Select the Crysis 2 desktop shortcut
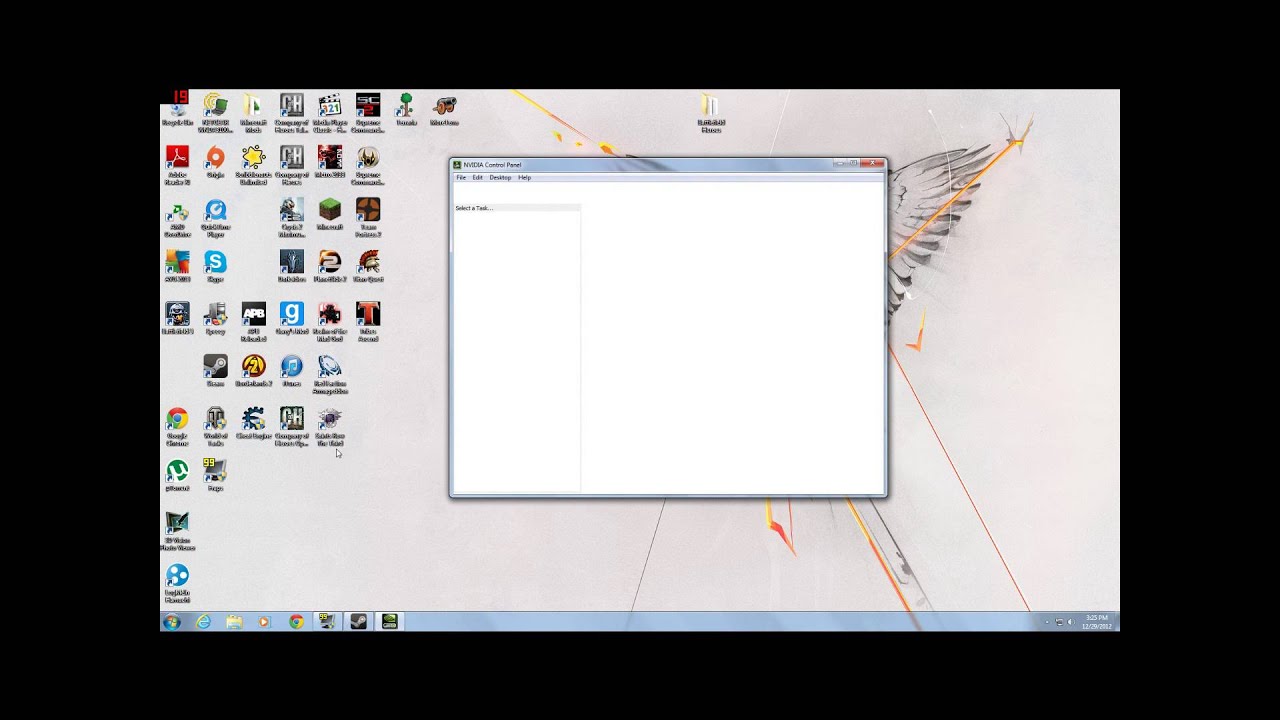Screen dimensions: 1280x720 291,217
